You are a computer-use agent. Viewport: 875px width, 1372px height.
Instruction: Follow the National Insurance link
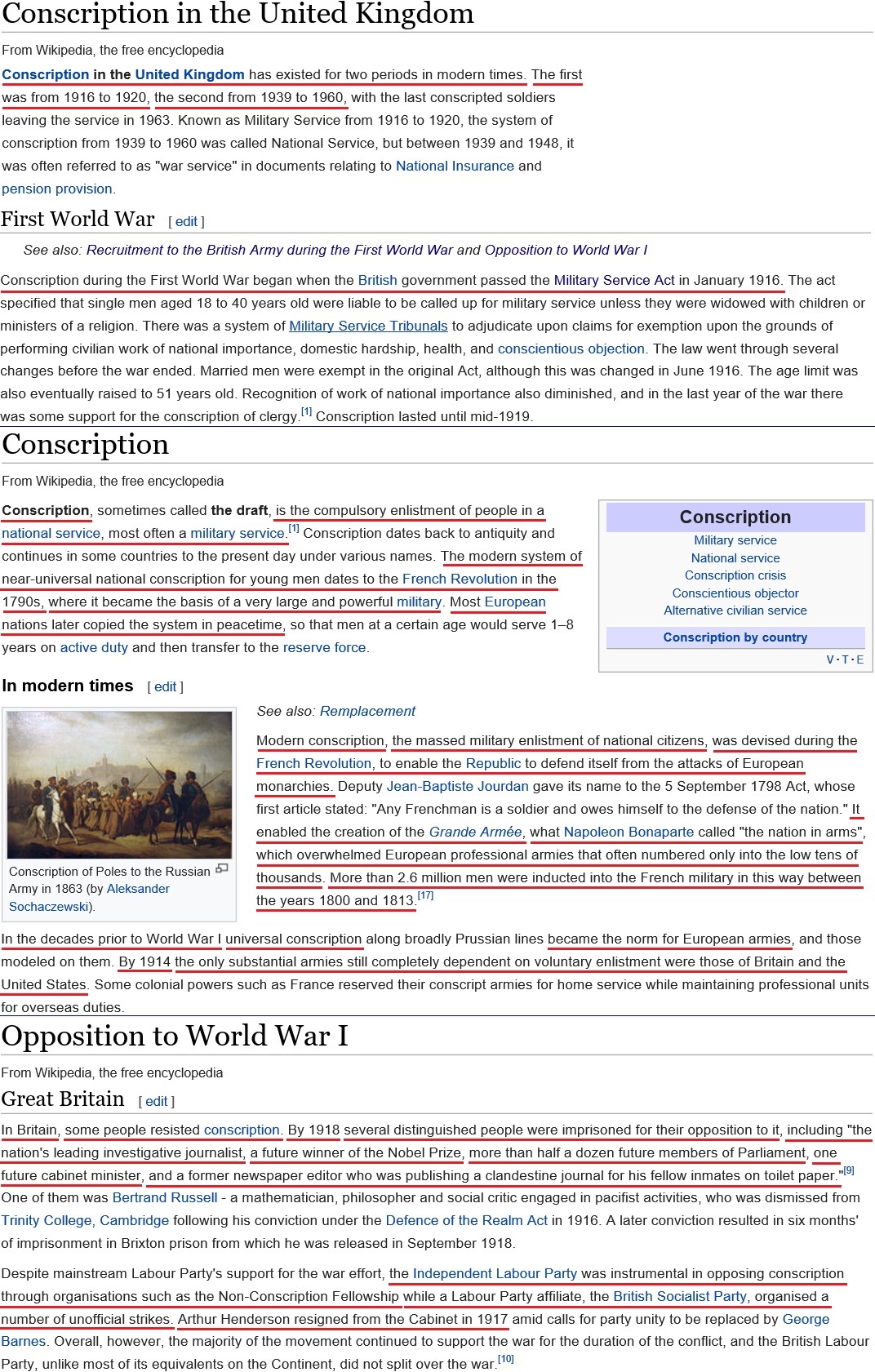[455, 166]
